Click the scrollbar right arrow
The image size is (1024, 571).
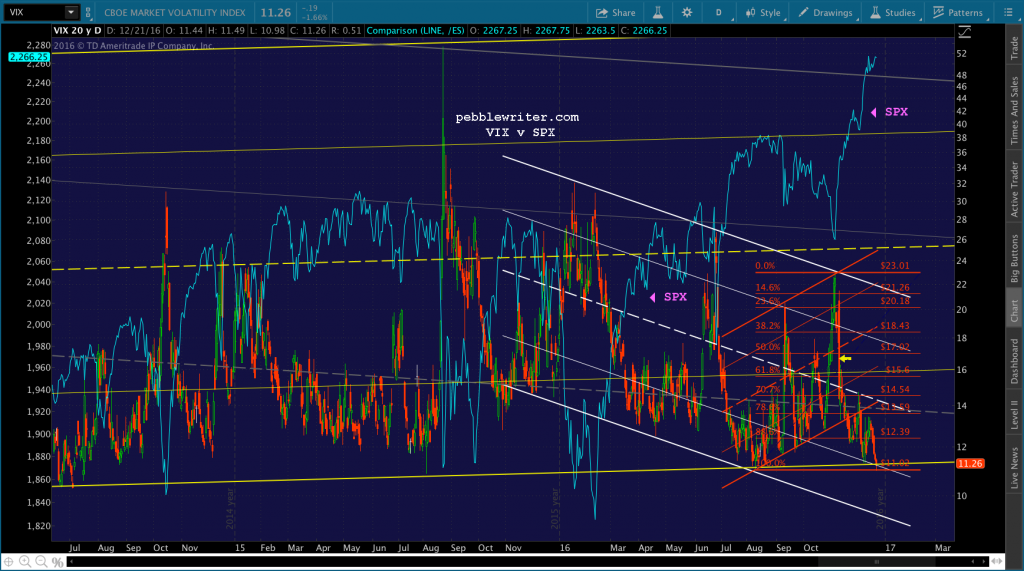point(984,562)
